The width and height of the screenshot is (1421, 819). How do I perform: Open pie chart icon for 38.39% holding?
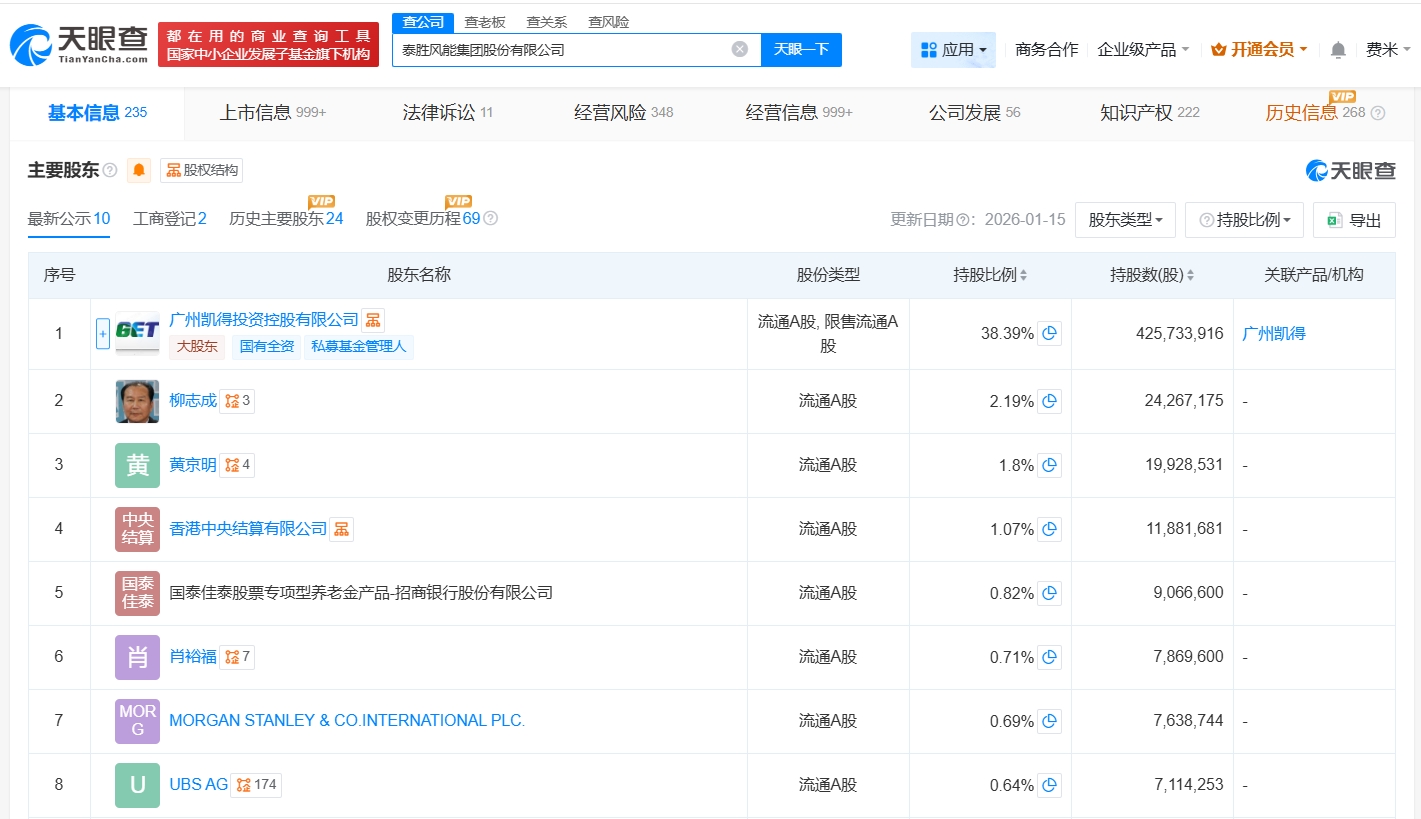1049,334
